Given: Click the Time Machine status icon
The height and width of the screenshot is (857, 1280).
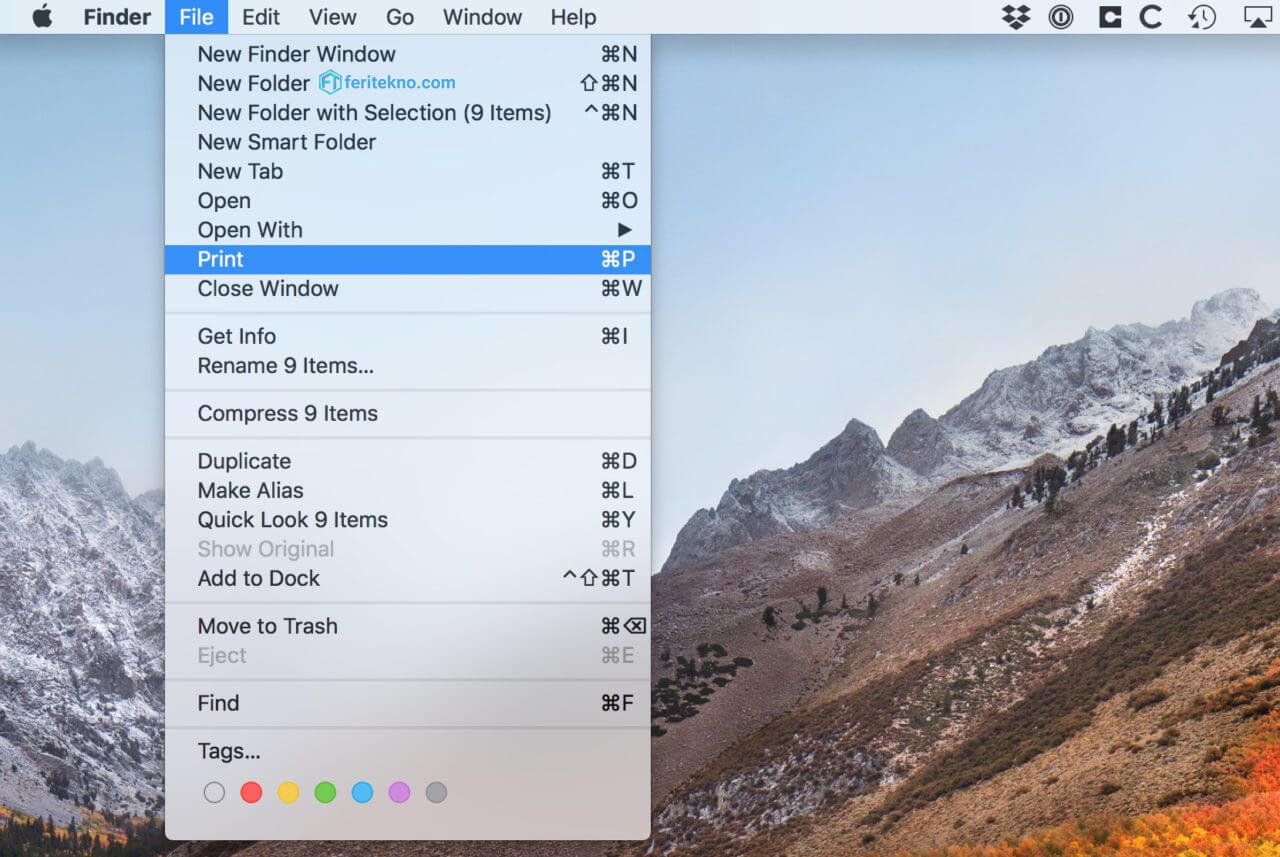Looking at the screenshot, I should tap(1202, 17).
